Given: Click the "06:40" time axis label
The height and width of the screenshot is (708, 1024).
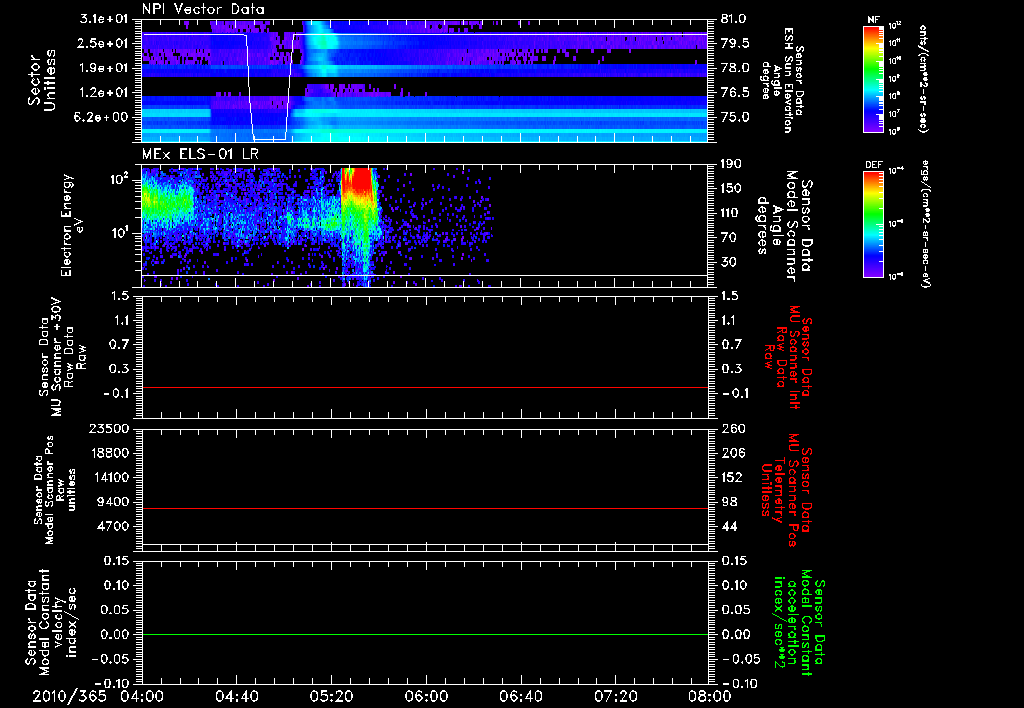Looking at the screenshot, I should coord(520,696).
